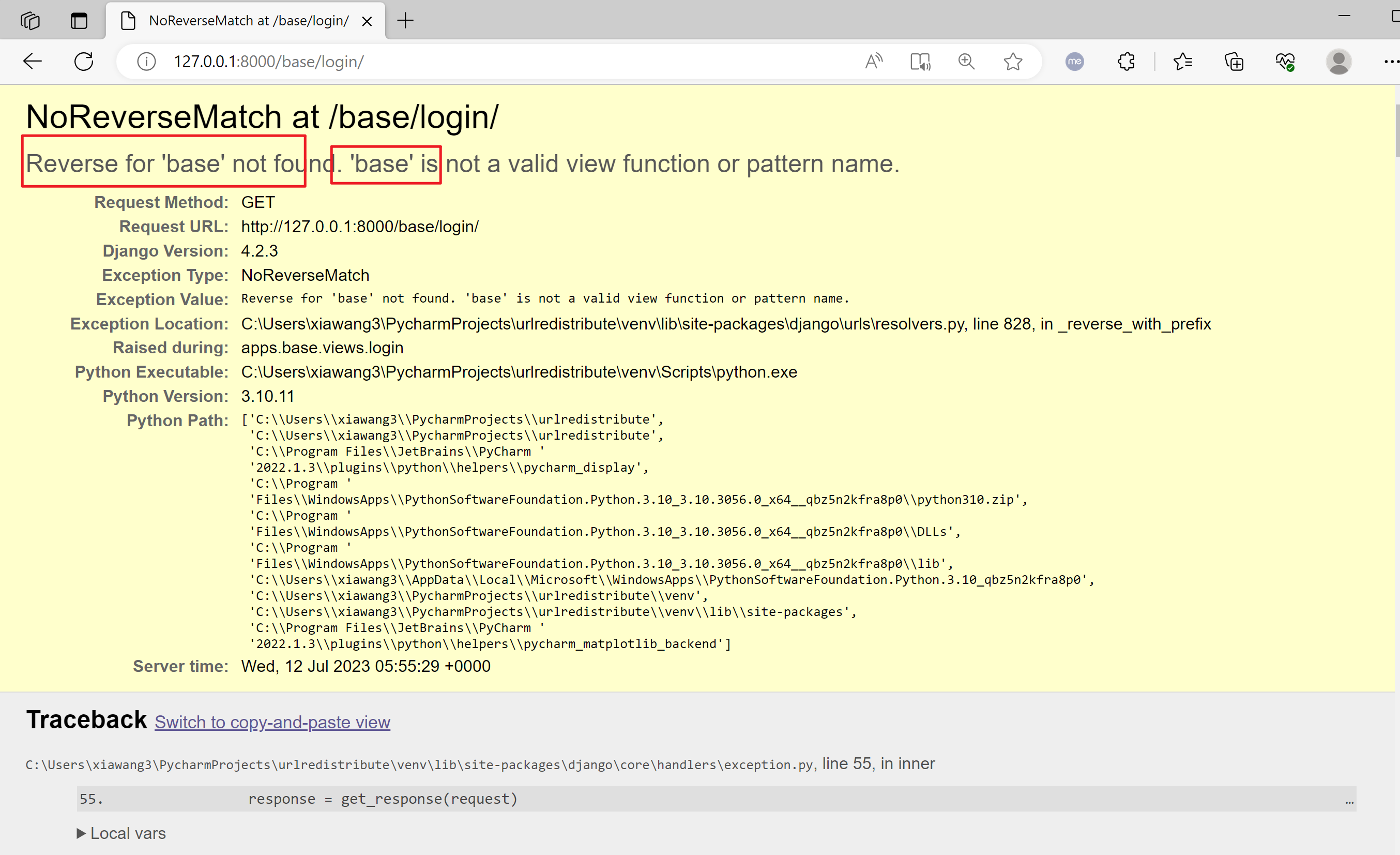Open Immersive Reader icon
The width and height of the screenshot is (1400, 855).
920,62
